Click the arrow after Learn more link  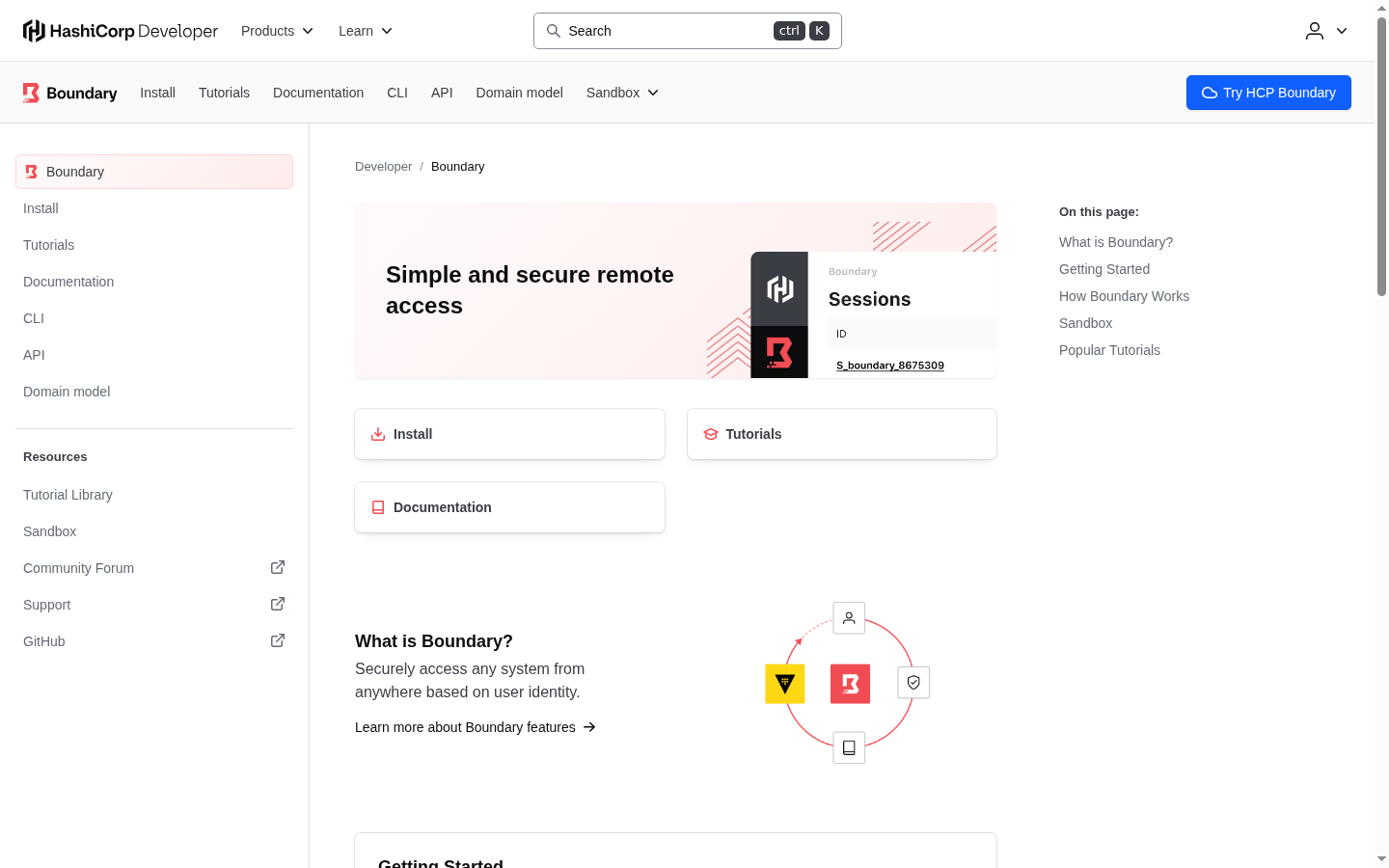pyautogui.click(x=589, y=727)
